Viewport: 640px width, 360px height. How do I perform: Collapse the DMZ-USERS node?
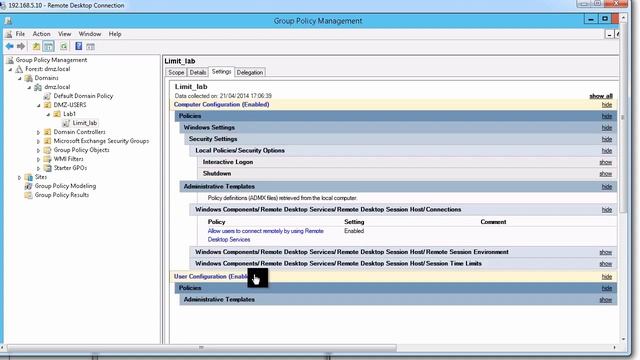point(39,105)
